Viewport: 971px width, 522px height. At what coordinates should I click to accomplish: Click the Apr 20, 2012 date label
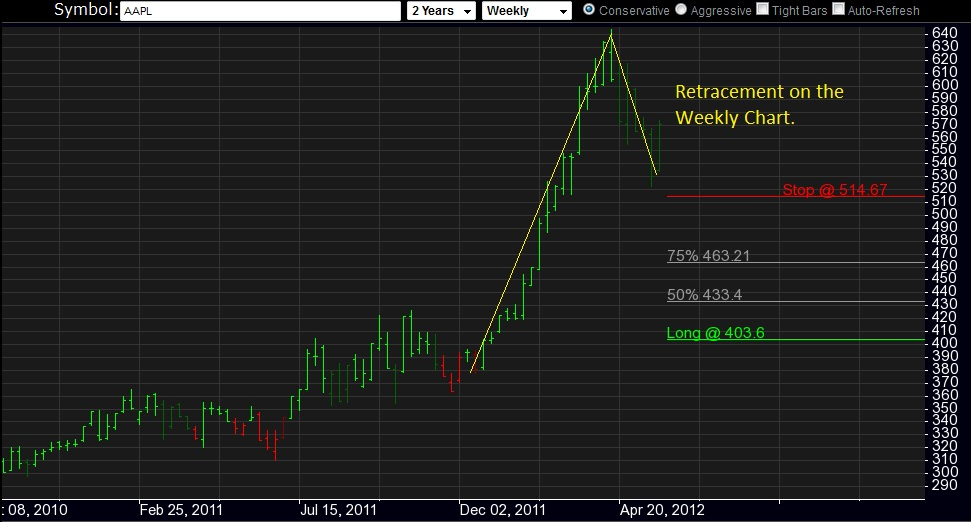662,510
